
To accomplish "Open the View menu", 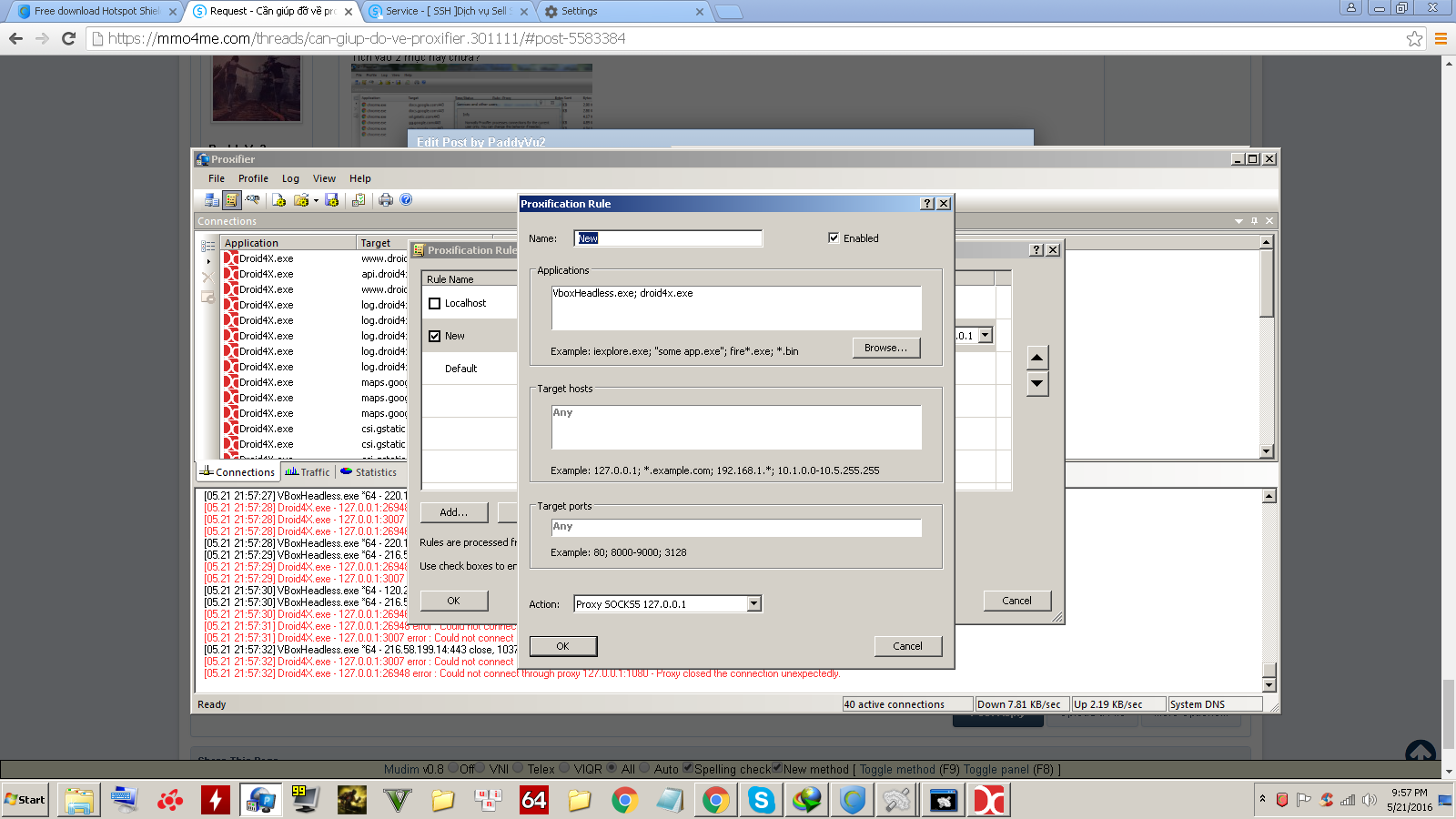I will [x=324, y=178].
